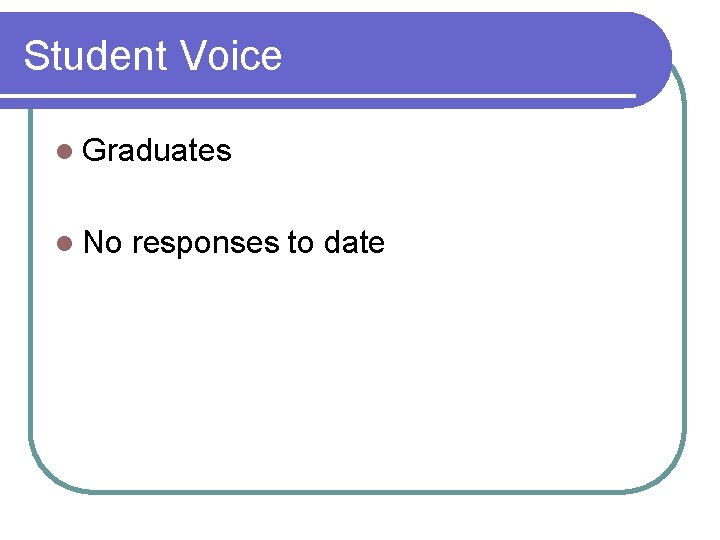The height and width of the screenshot is (540, 720).
Task: Click the teal border's right edge
Action: [x=684, y=276]
